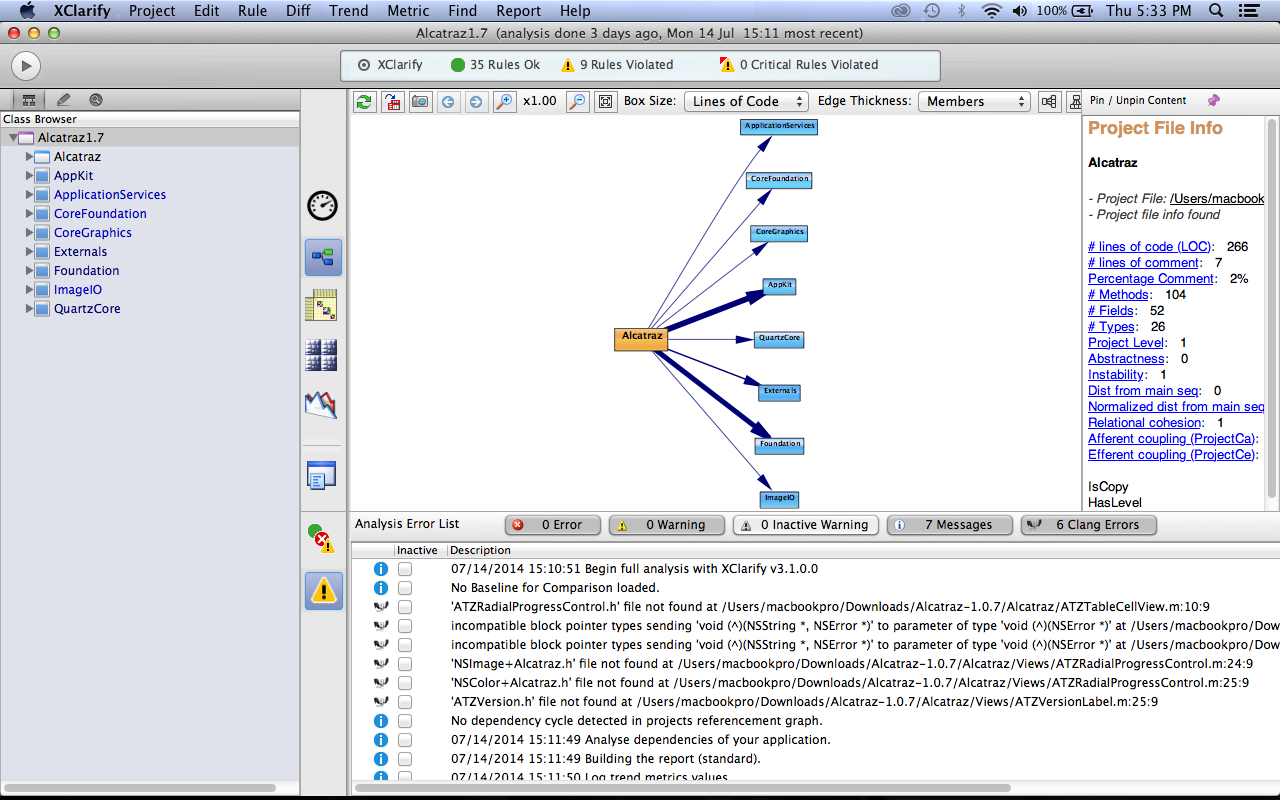Toggle Inactive checkbox for 'NSImage+Alcatraz.h' row

(x=405, y=664)
